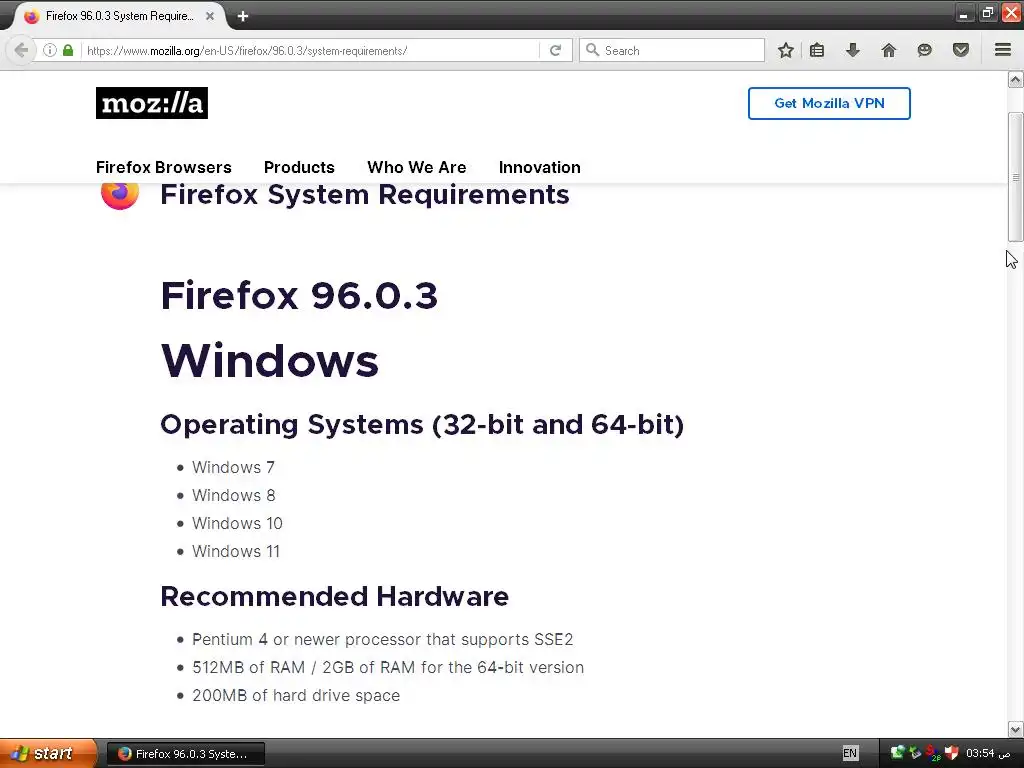Open the Windows start button

[47, 753]
